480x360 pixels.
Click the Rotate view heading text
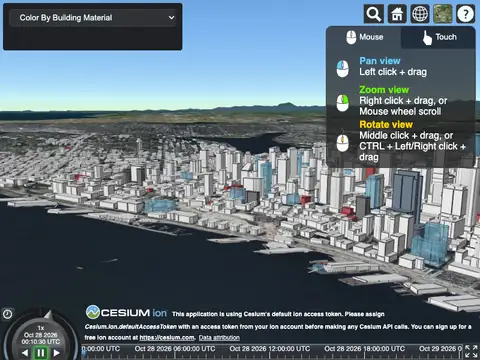tap(386, 125)
